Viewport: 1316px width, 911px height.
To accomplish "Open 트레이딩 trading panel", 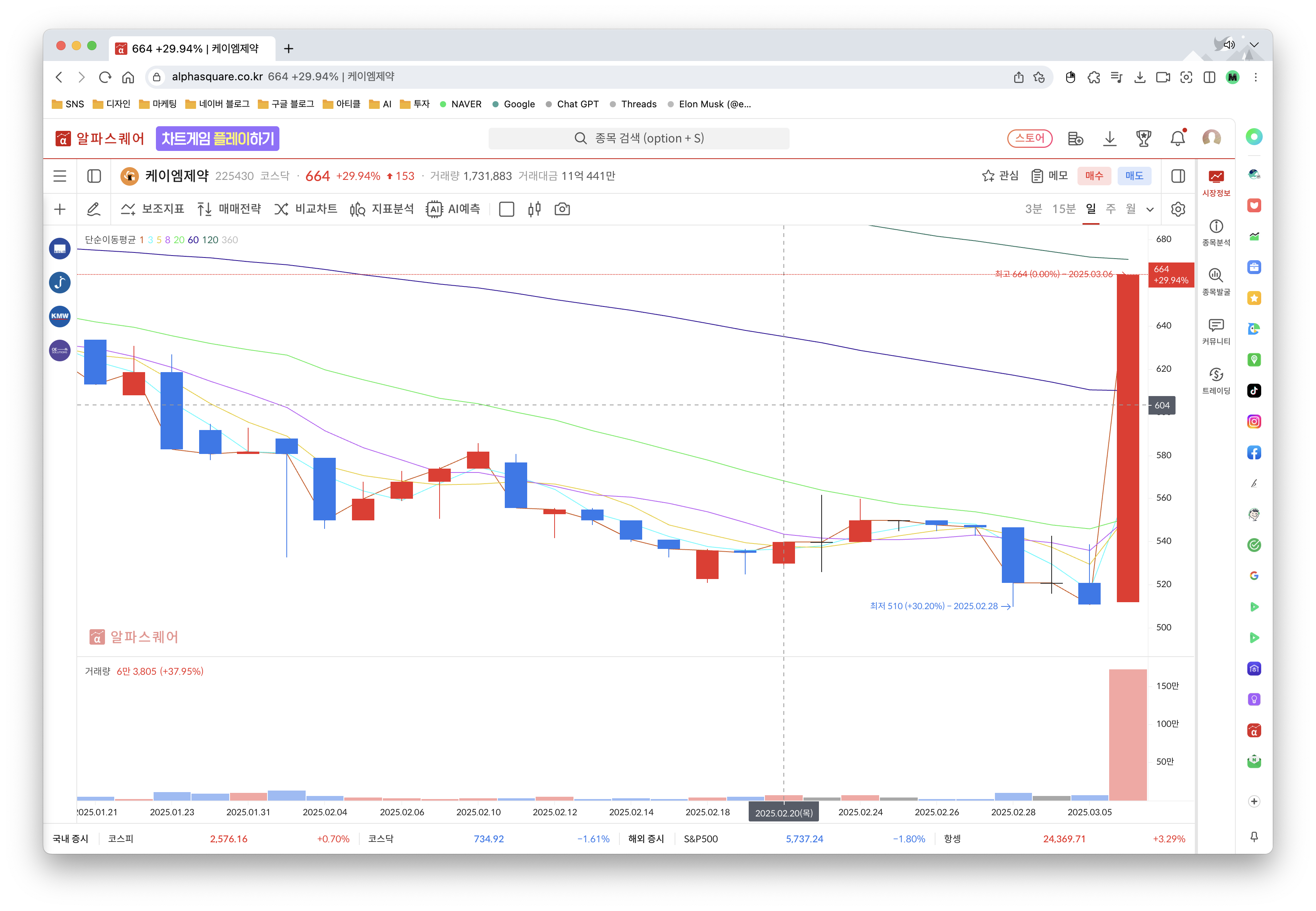I will [1216, 381].
